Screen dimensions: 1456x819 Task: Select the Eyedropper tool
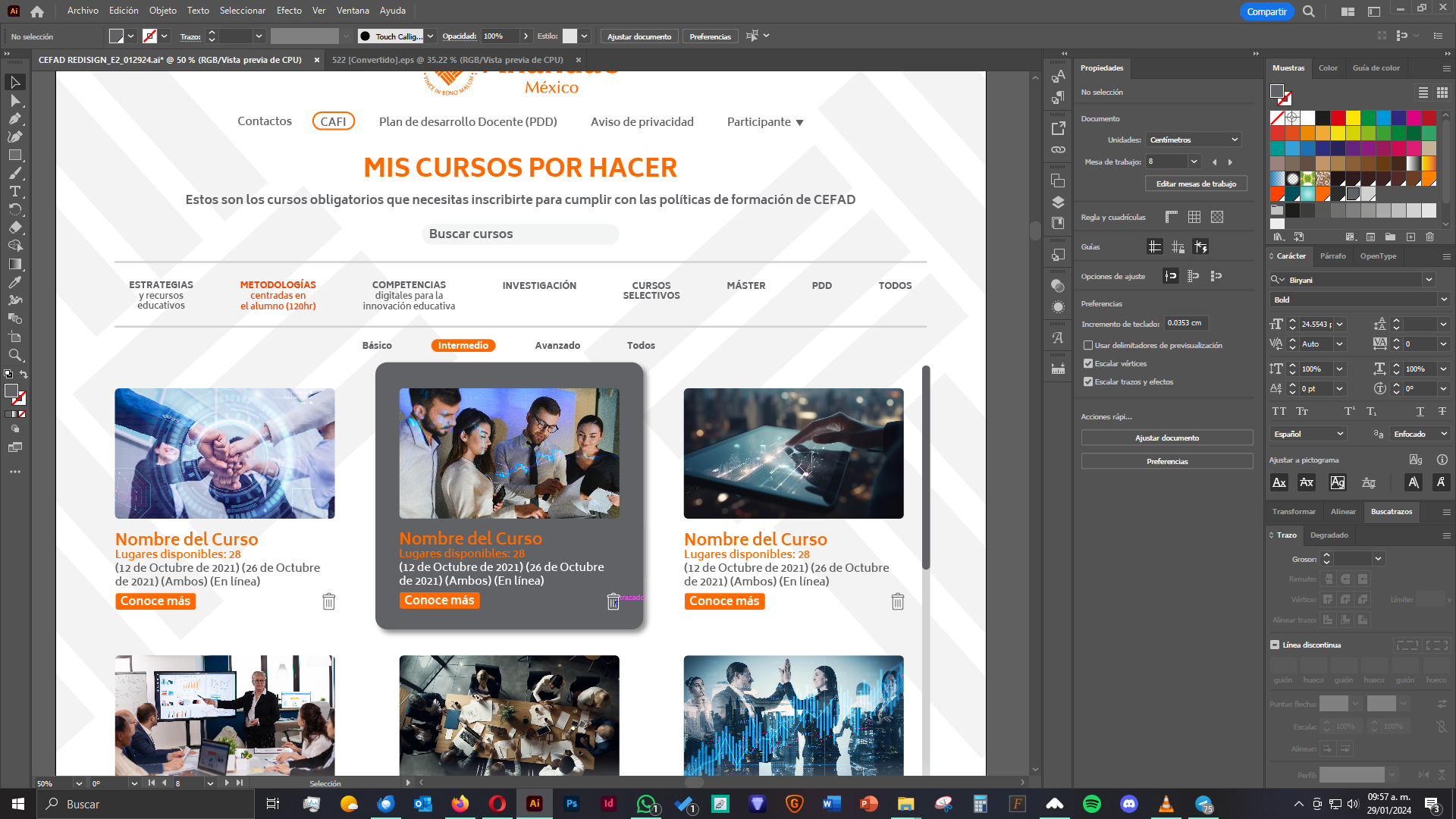click(x=14, y=282)
